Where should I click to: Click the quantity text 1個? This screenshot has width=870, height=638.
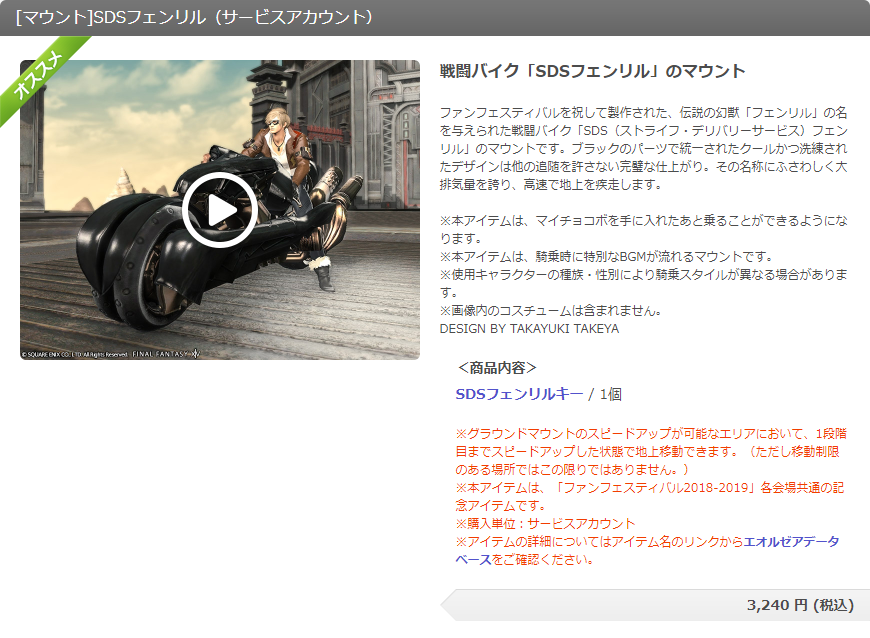[610, 394]
